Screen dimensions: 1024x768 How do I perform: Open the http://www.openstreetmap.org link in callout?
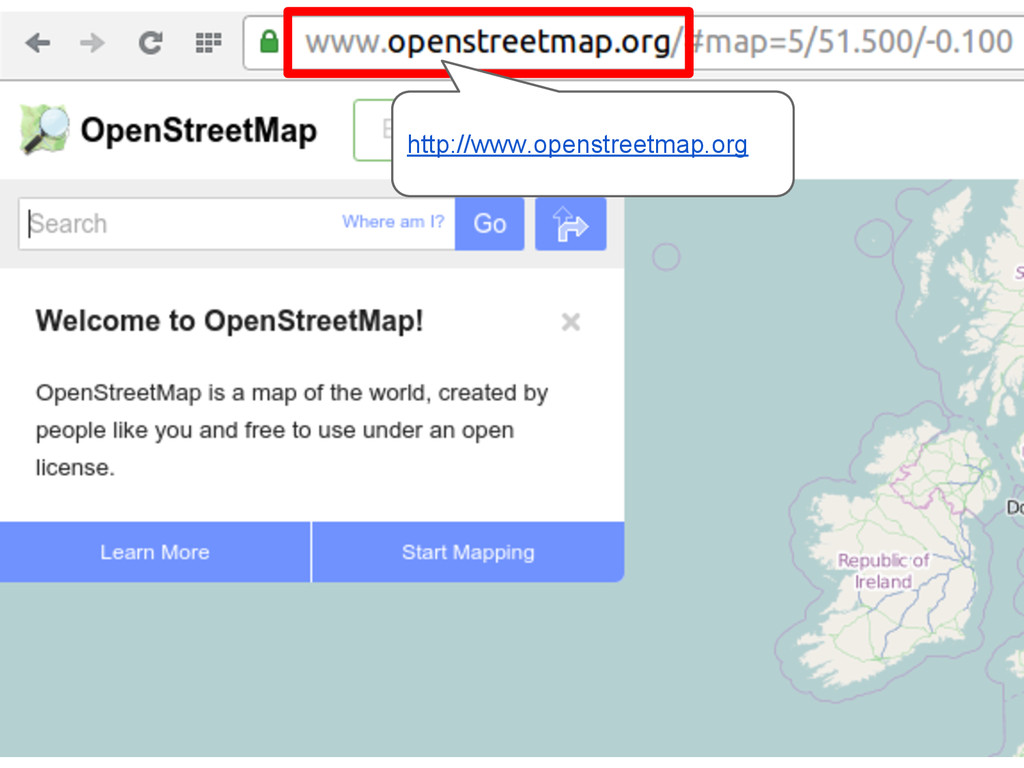(x=577, y=144)
